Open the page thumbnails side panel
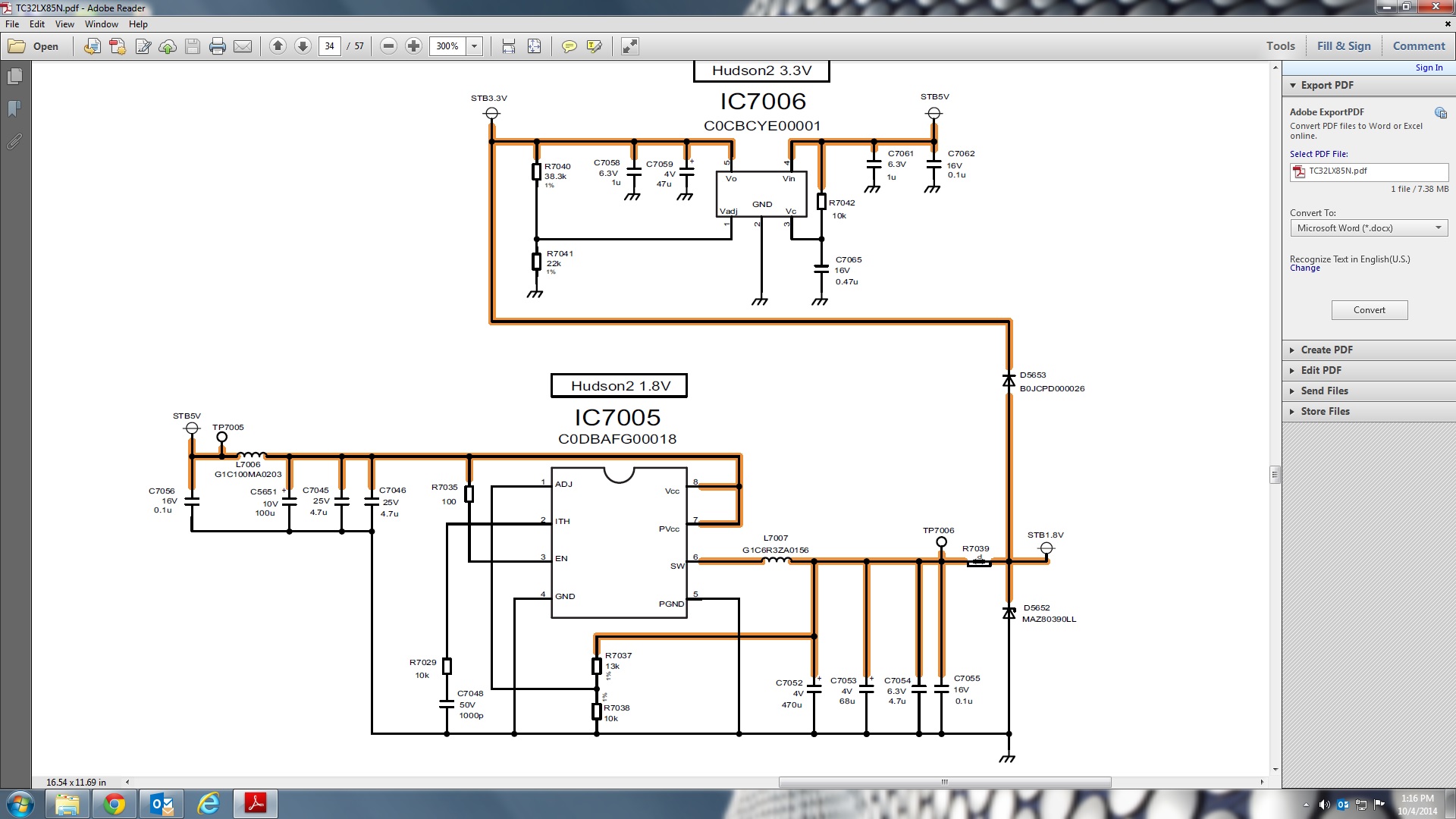 click(14, 77)
